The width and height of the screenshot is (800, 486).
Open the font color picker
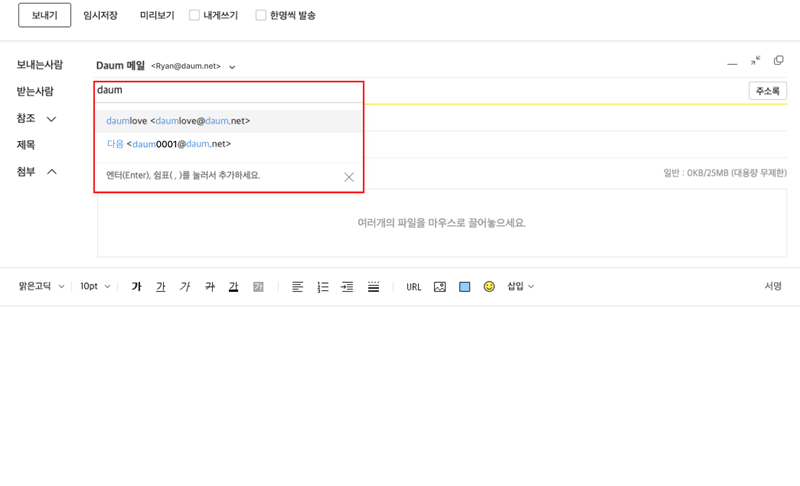pos(234,287)
